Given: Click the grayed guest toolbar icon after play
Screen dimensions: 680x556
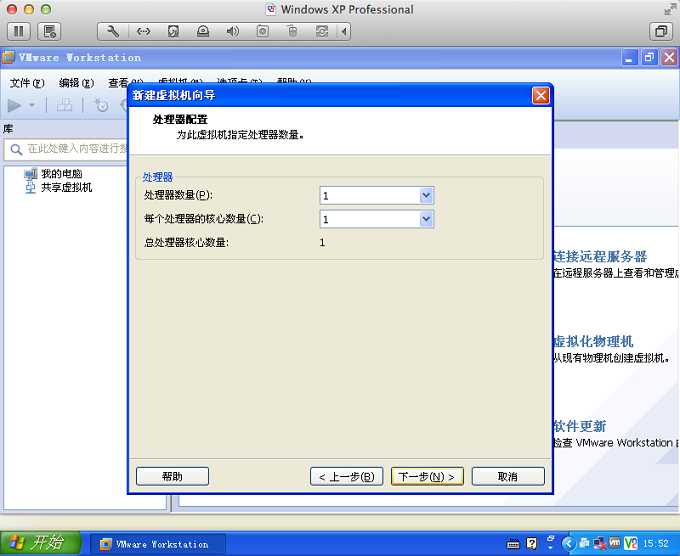Looking at the screenshot, I should tap(65, 105).
